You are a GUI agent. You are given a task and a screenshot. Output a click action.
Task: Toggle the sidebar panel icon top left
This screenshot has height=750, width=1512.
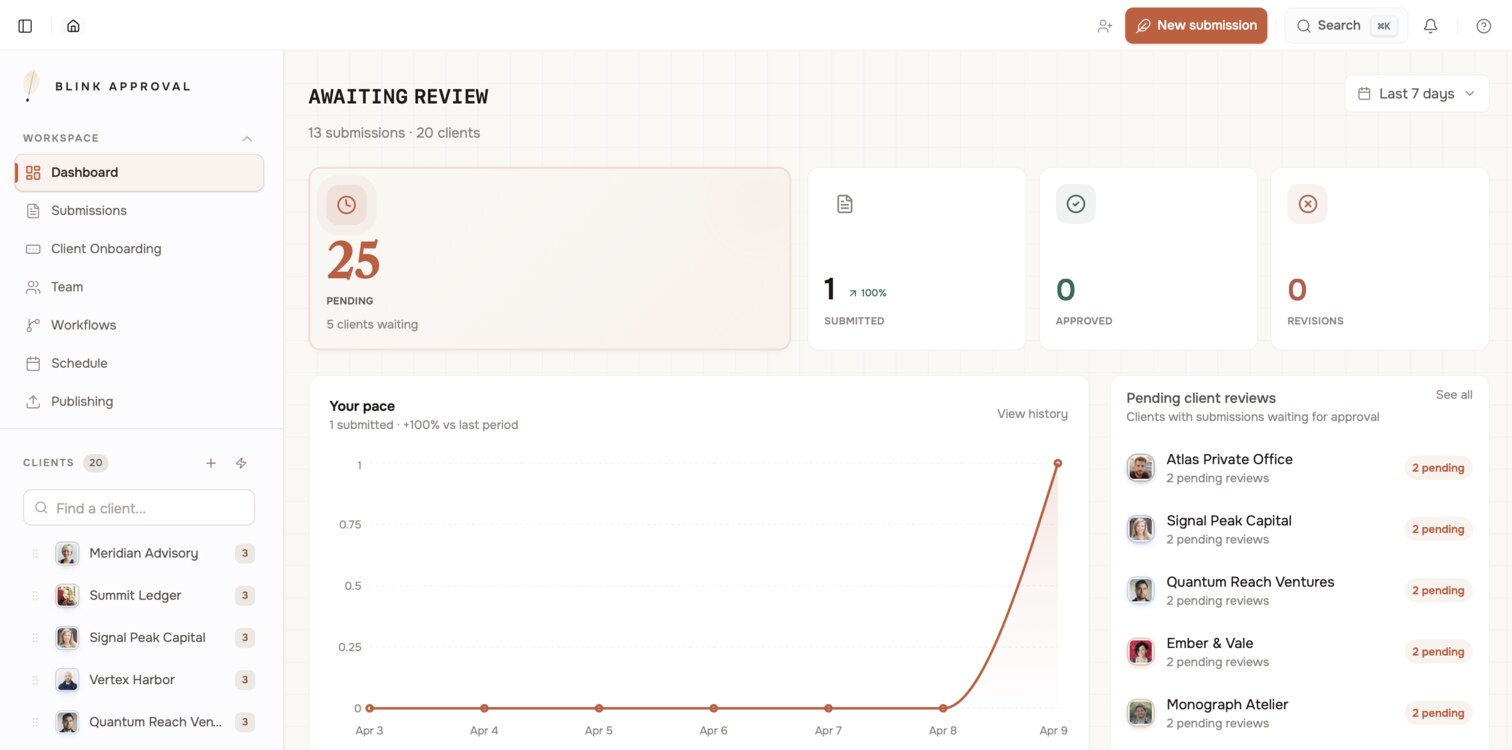(x=25, y=25)
